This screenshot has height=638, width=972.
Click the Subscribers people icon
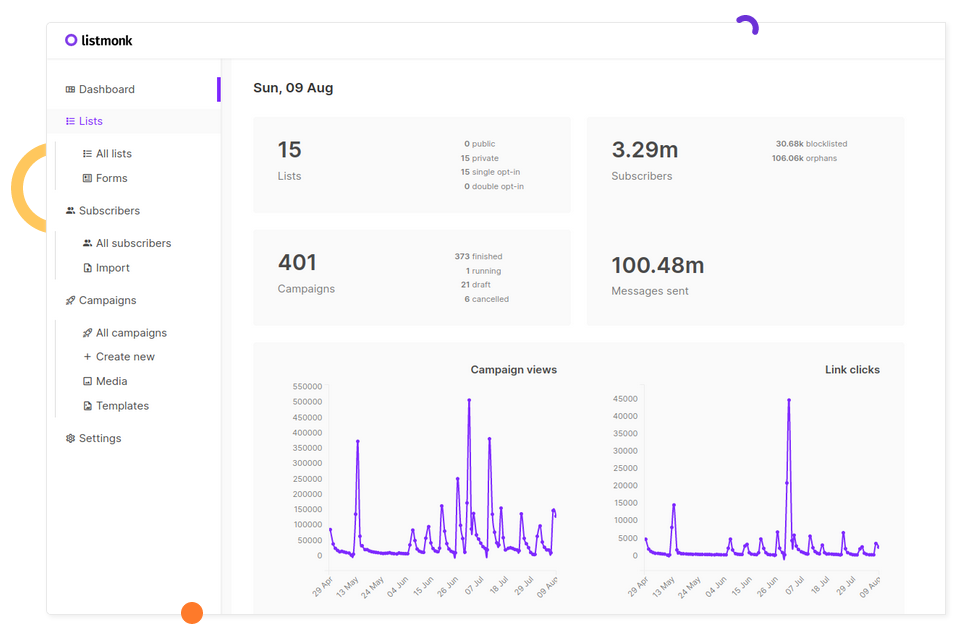click(70, 210)
